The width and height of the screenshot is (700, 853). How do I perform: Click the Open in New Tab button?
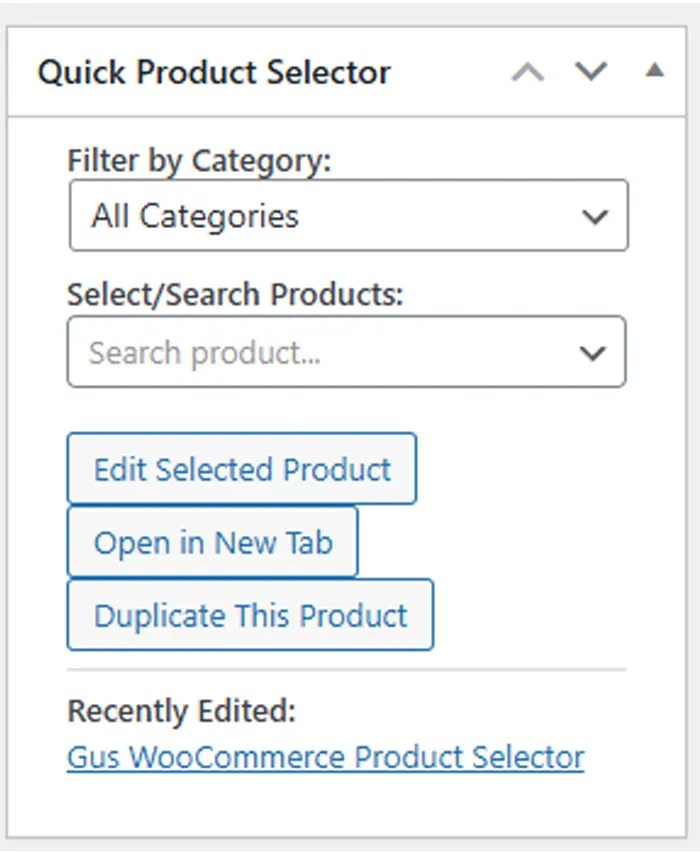[x=211, y=542]
